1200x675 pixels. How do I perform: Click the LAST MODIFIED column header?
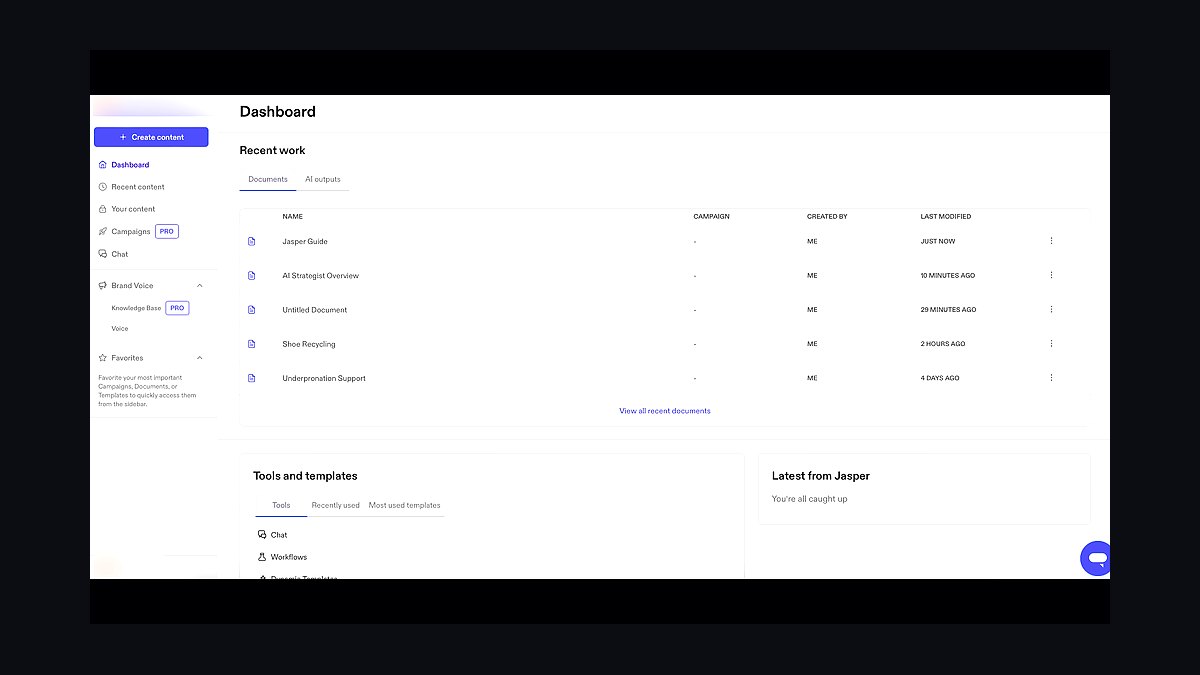946,216
